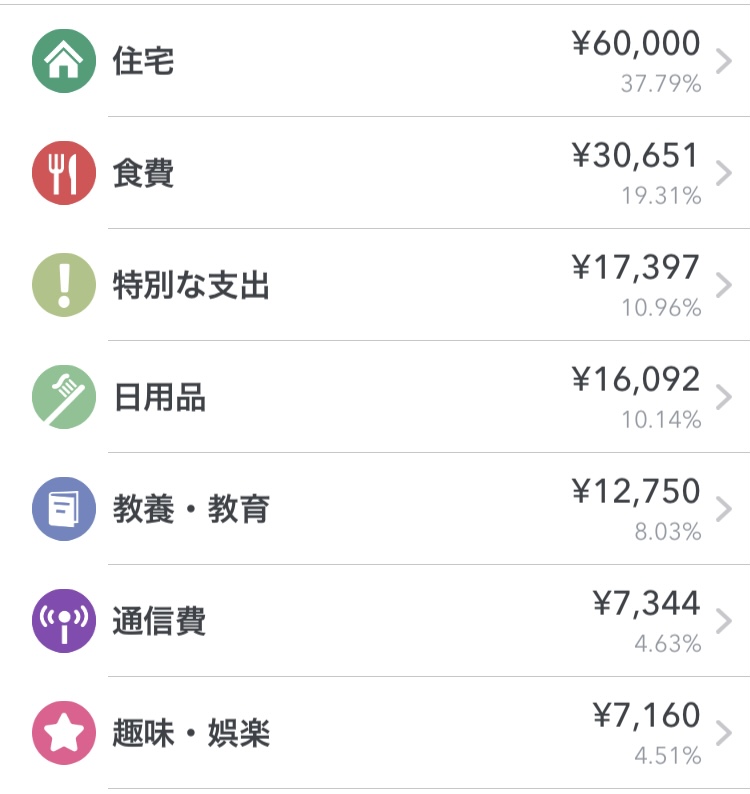Tap the toothbrush daily goods icon
This screenshot has height=794, width=750.
[64, 397]
